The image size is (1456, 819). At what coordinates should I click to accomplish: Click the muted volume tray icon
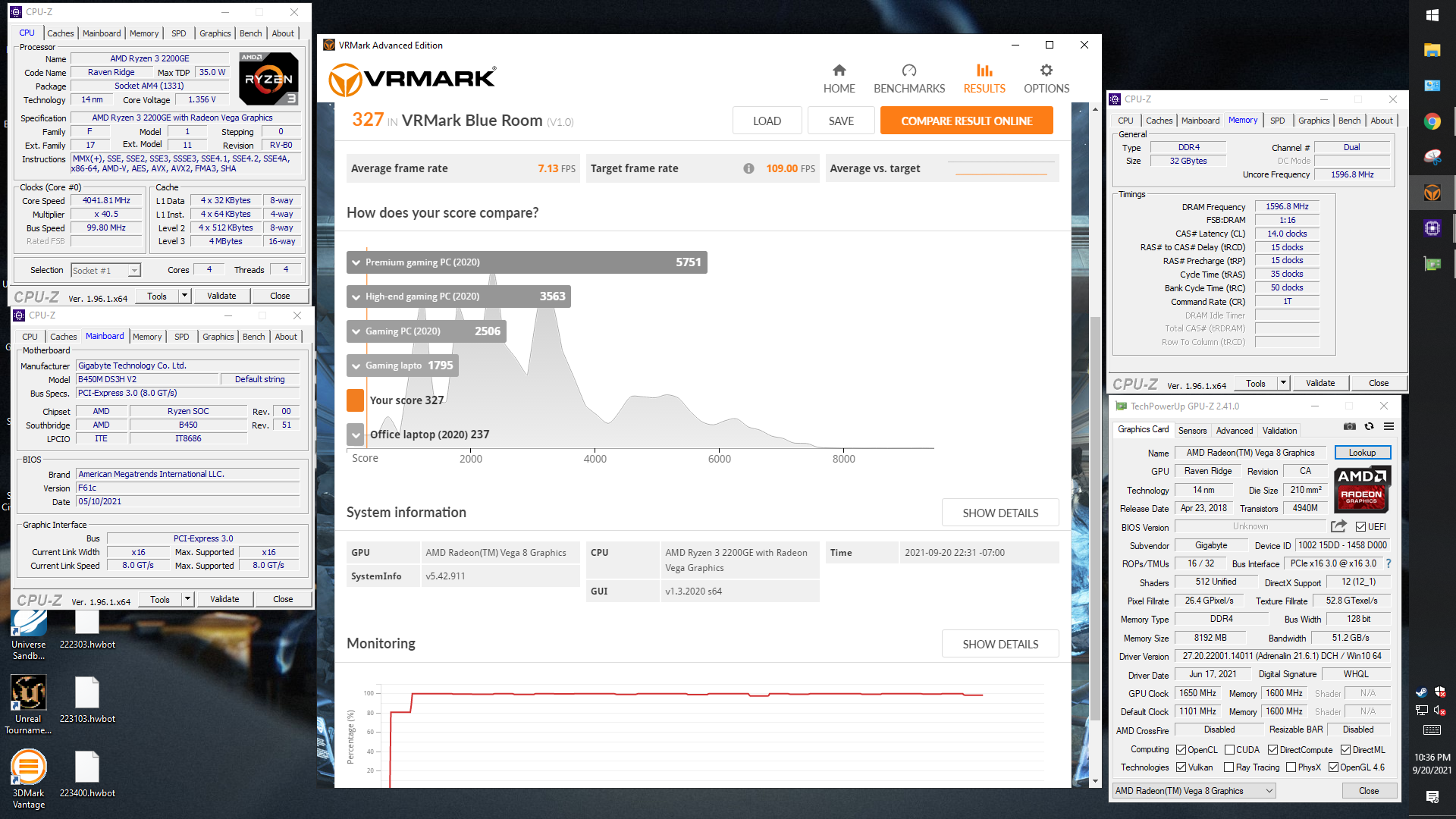point(1440,711)
